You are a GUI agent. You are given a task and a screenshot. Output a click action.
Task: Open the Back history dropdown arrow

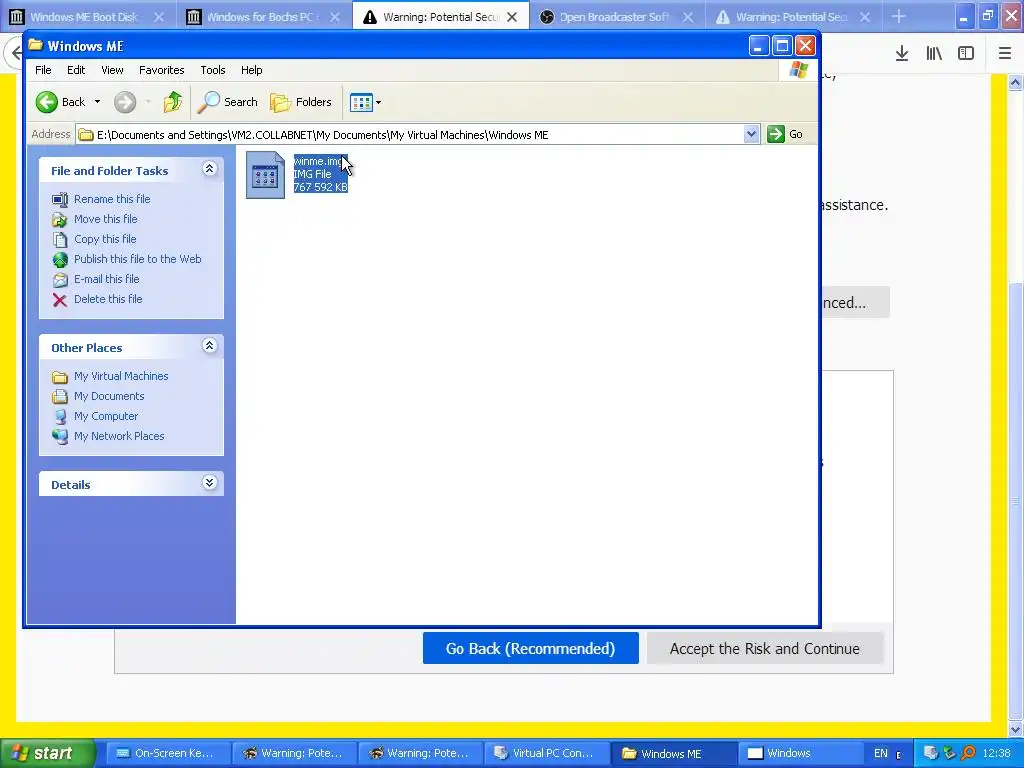(97, 102)
